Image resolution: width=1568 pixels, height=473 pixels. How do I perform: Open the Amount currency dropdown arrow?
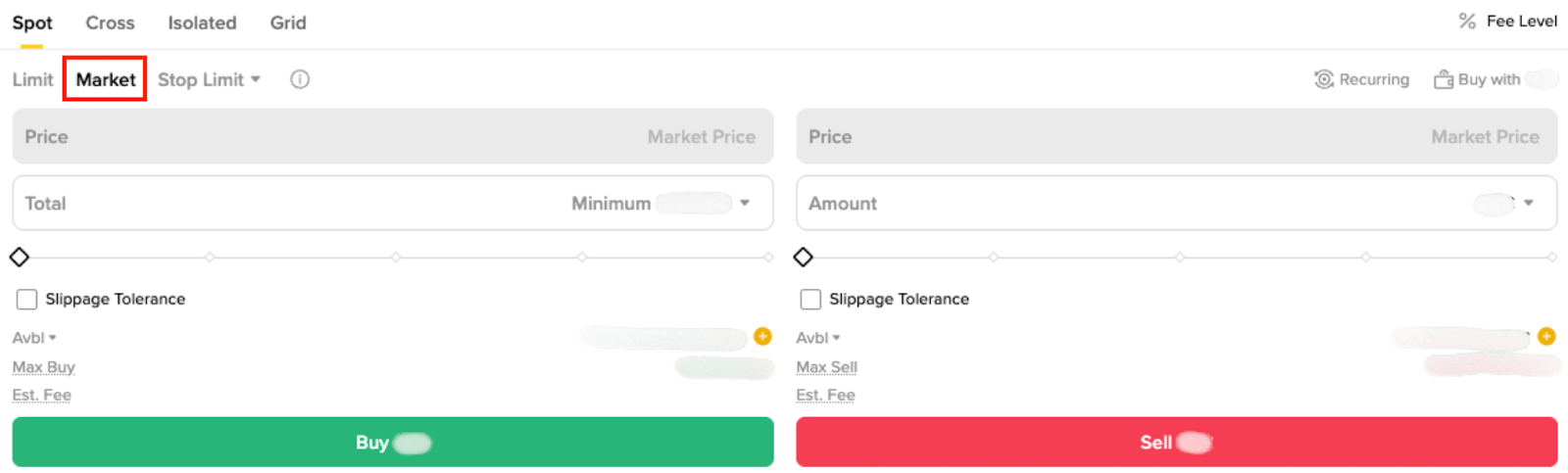click(x=1529, y=203)
